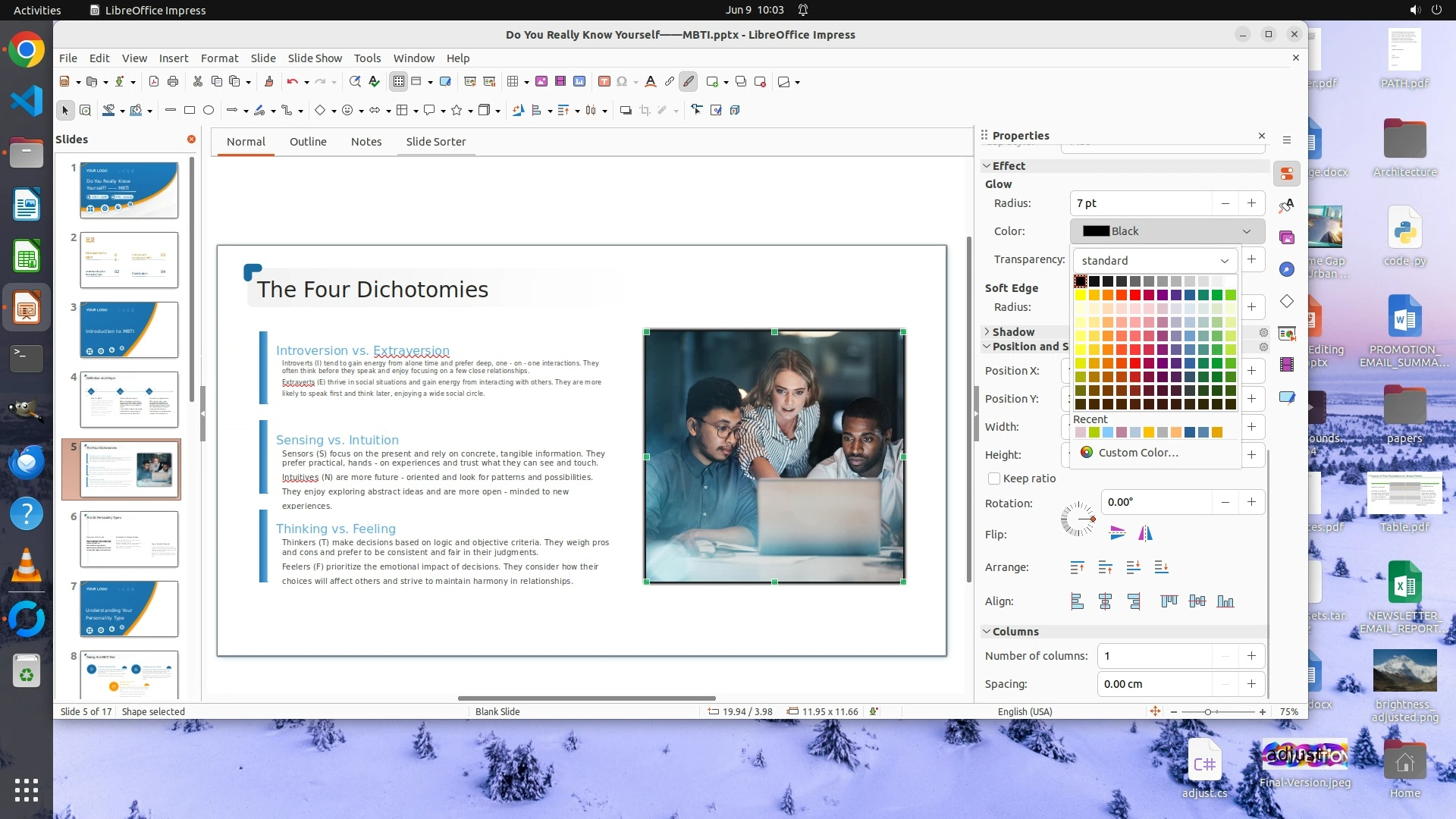The height and width of the screenshot is (819, 1456).
Task: Increase the glow radius with plus
Action: [1251, 203]
